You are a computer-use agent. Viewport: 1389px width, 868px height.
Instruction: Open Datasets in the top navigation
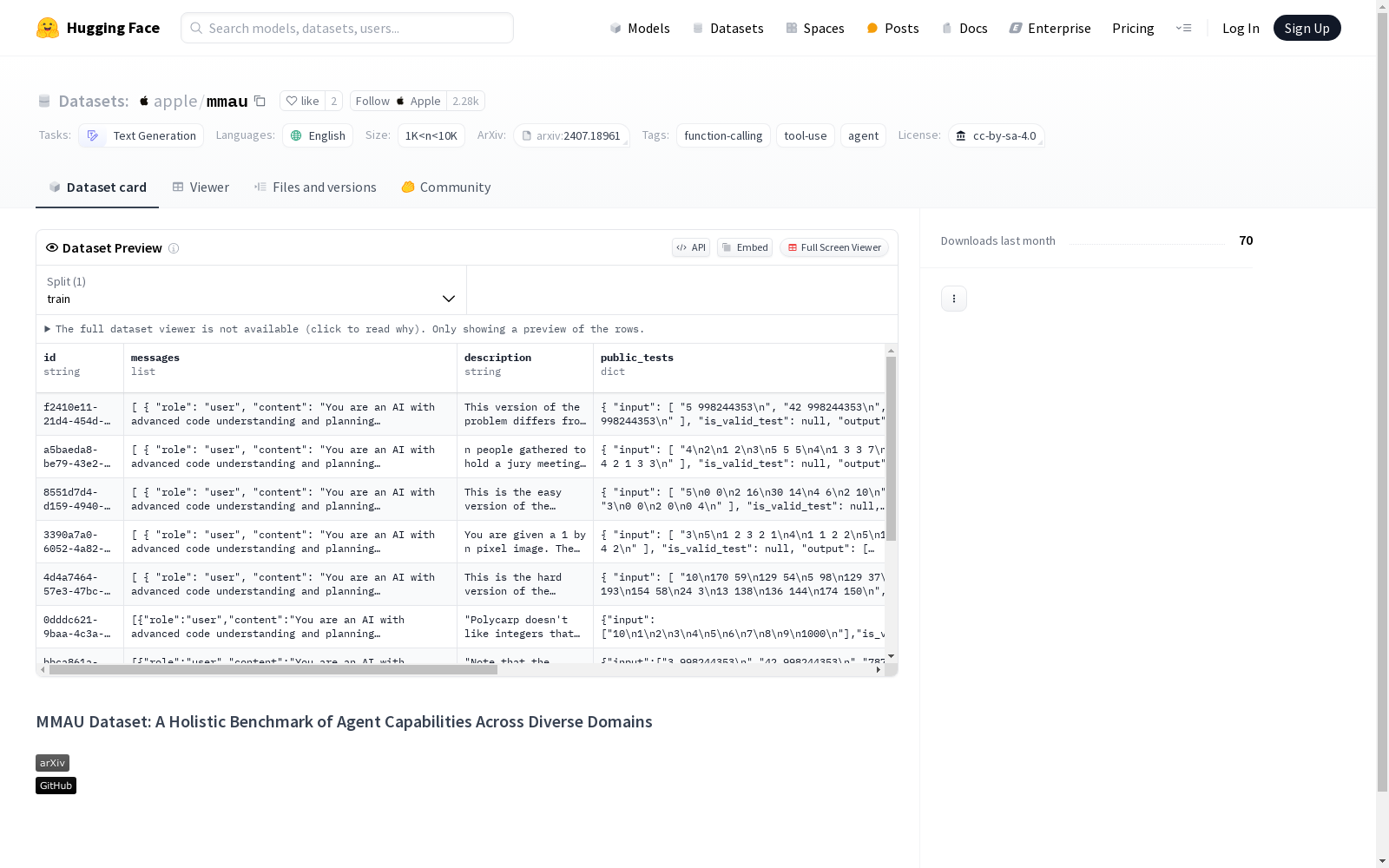click(x=727, y=28)
